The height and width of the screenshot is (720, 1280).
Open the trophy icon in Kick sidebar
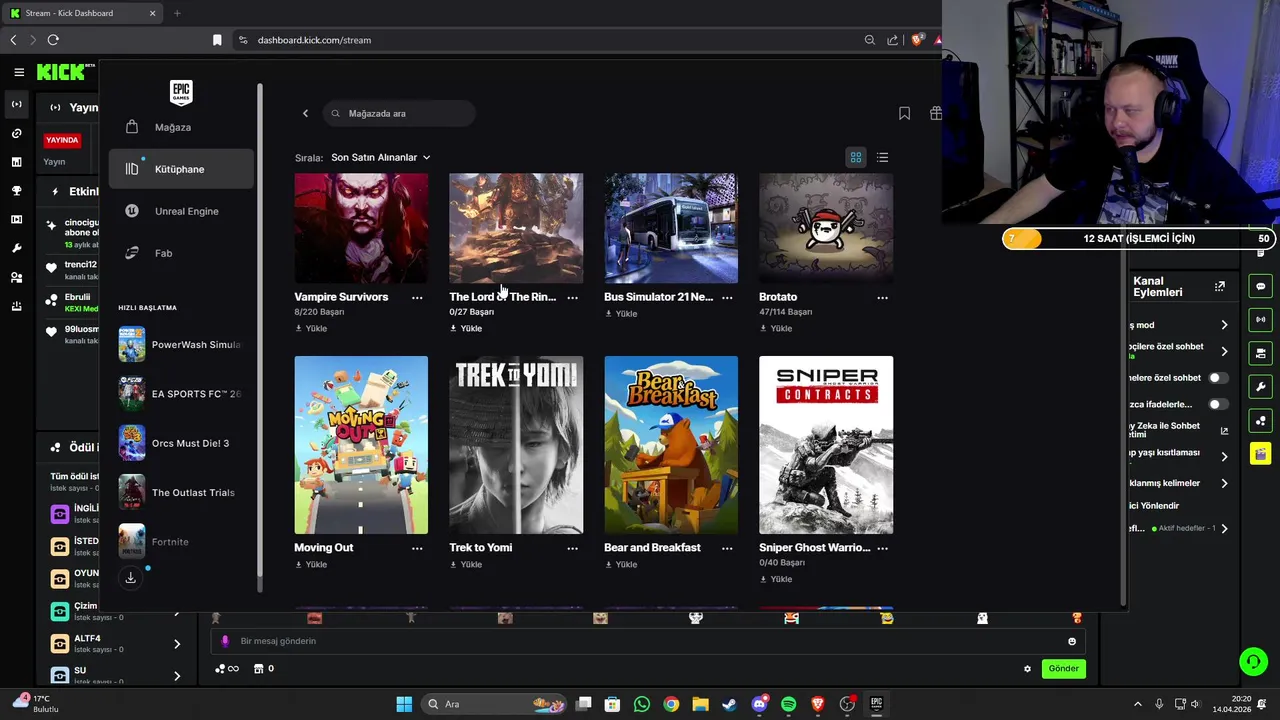click(x=17, y=190)
